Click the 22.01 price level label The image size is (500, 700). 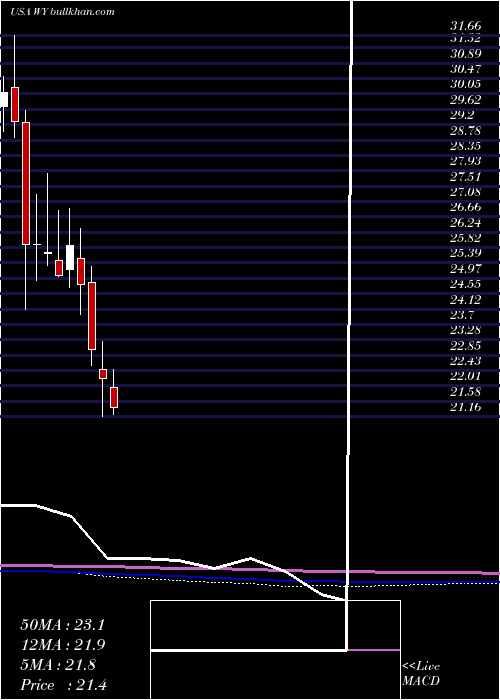click(x=465, y=376)
